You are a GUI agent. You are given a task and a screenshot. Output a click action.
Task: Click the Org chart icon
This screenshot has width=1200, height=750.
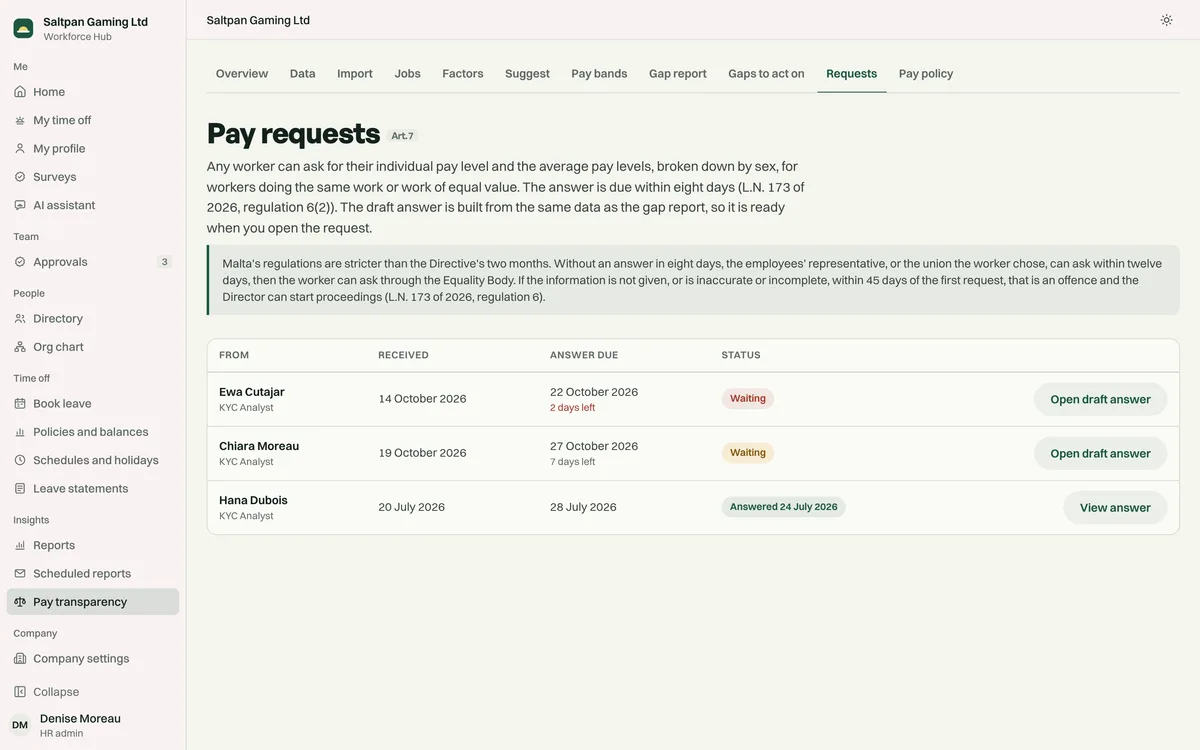pos(20,347)
